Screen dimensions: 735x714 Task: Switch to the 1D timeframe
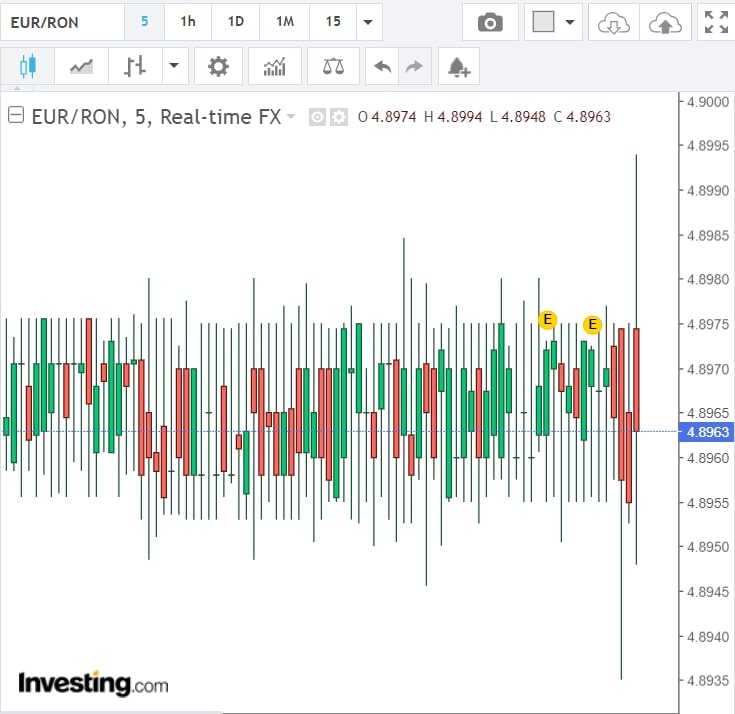tap(236, 22)
